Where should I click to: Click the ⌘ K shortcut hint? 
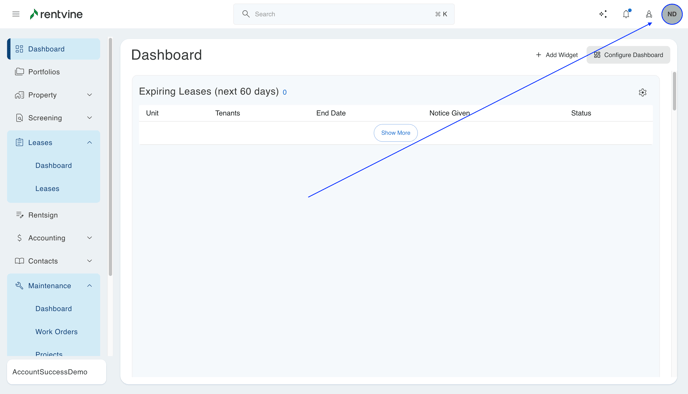click(441, 14)
